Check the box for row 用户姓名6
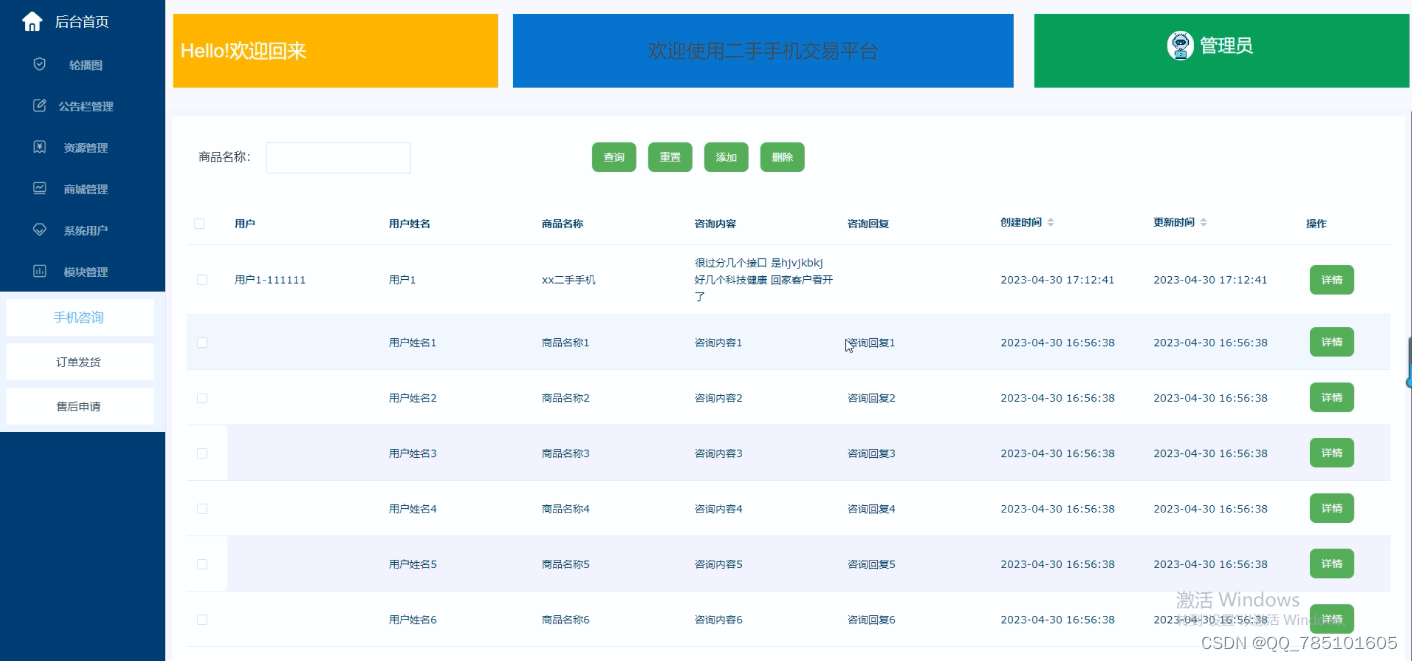 (x=202, y=620)
